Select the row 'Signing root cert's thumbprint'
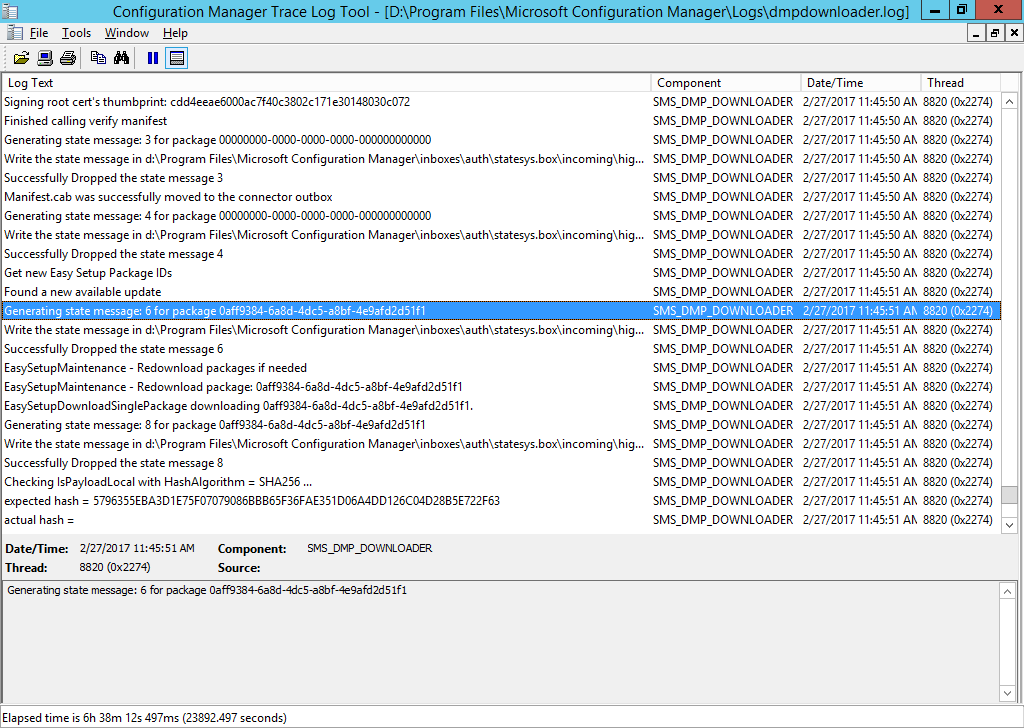This screenshot has width=1024, height=728. point(501,102)
